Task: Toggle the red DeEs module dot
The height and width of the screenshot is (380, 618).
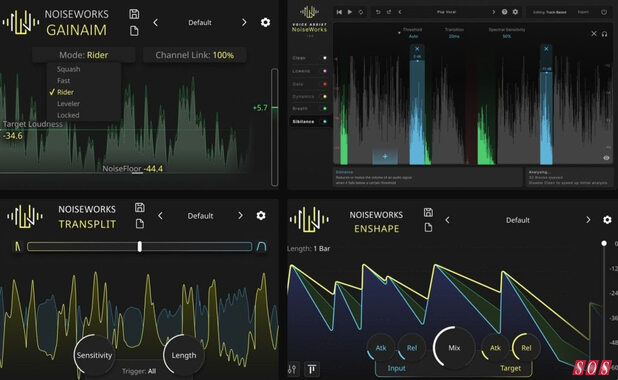Action: [x=325, y=84]
